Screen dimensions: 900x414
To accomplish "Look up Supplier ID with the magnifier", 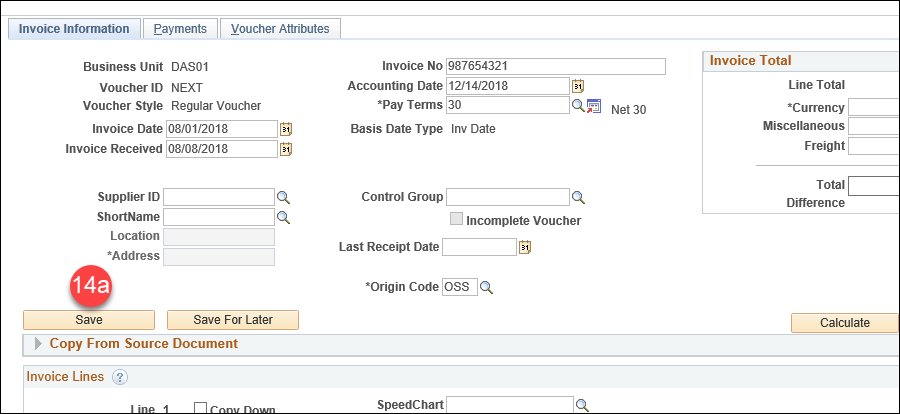I will coord(284,198).
